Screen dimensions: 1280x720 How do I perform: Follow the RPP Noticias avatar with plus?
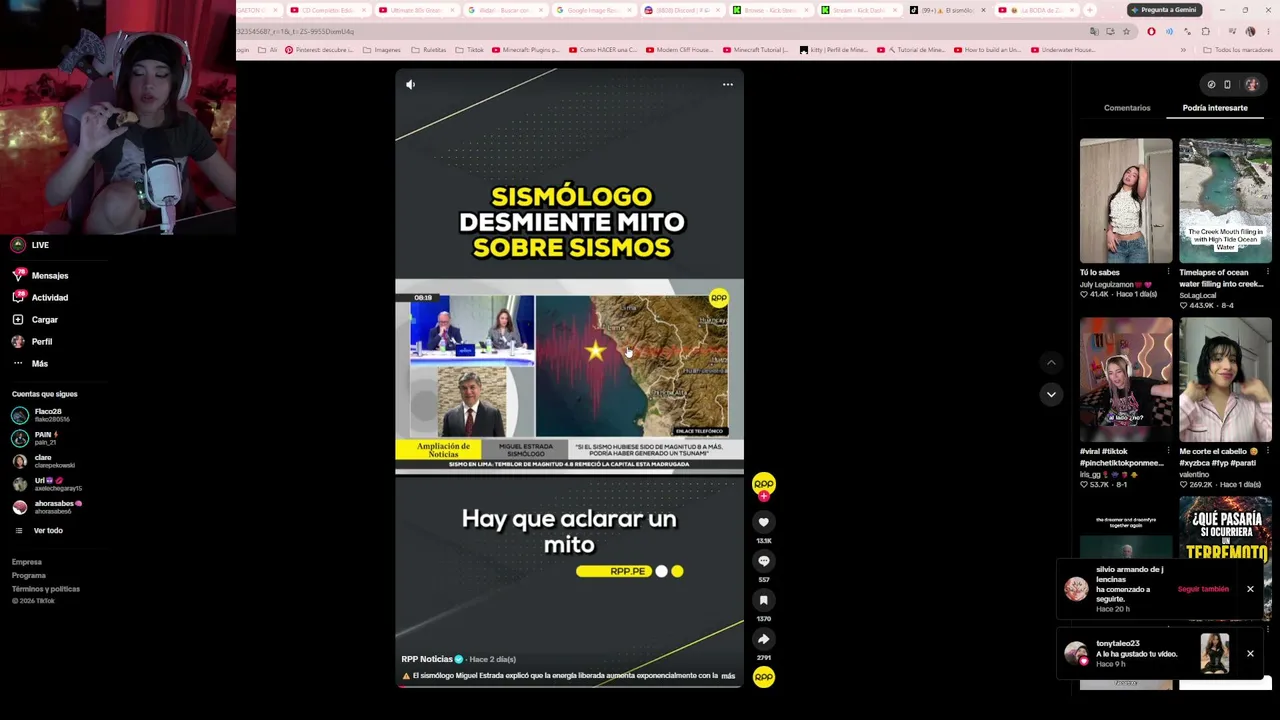click(x=763, y=485)
